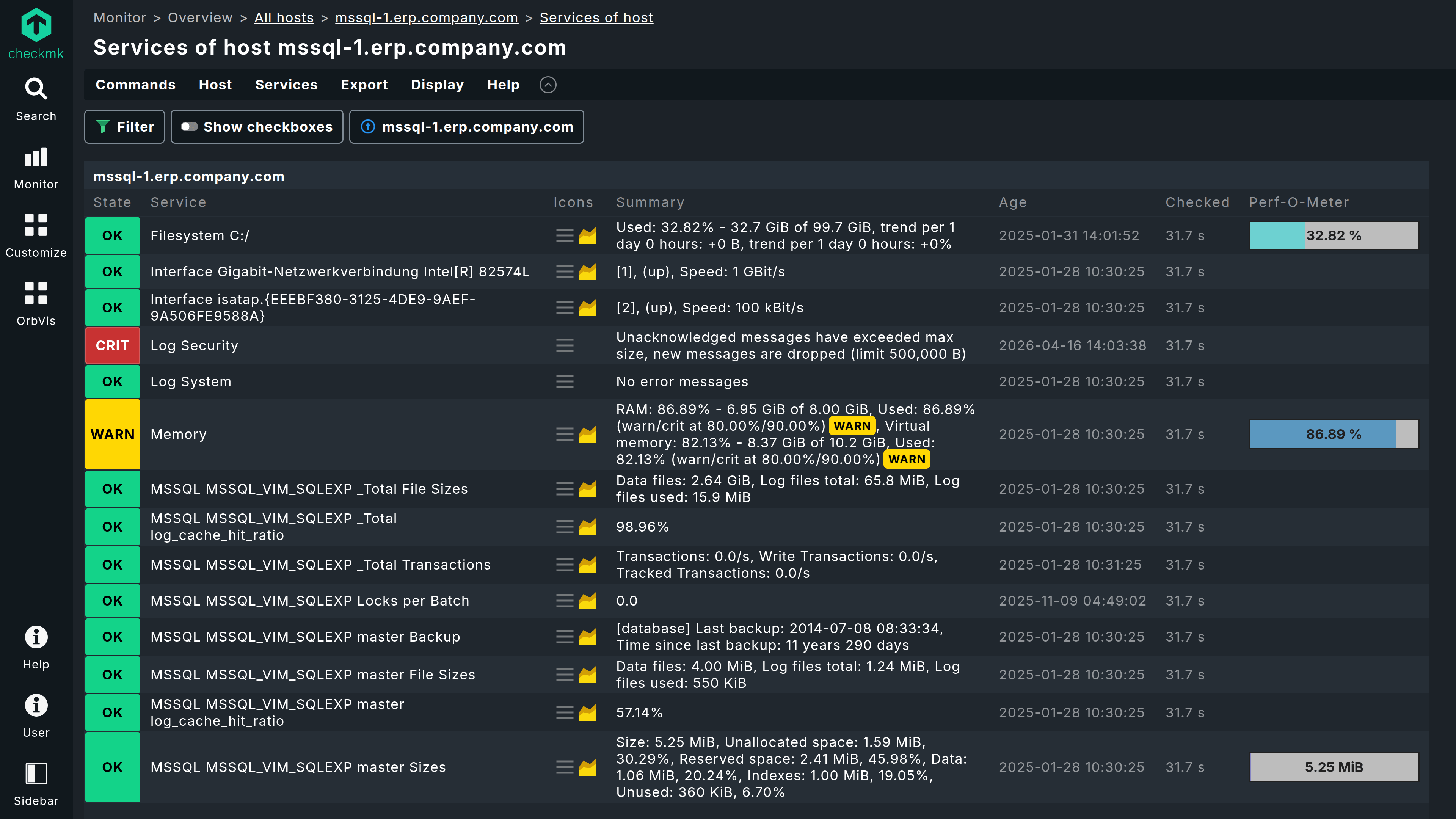Collapse the menu bar with arrow button

click(548, 85)
